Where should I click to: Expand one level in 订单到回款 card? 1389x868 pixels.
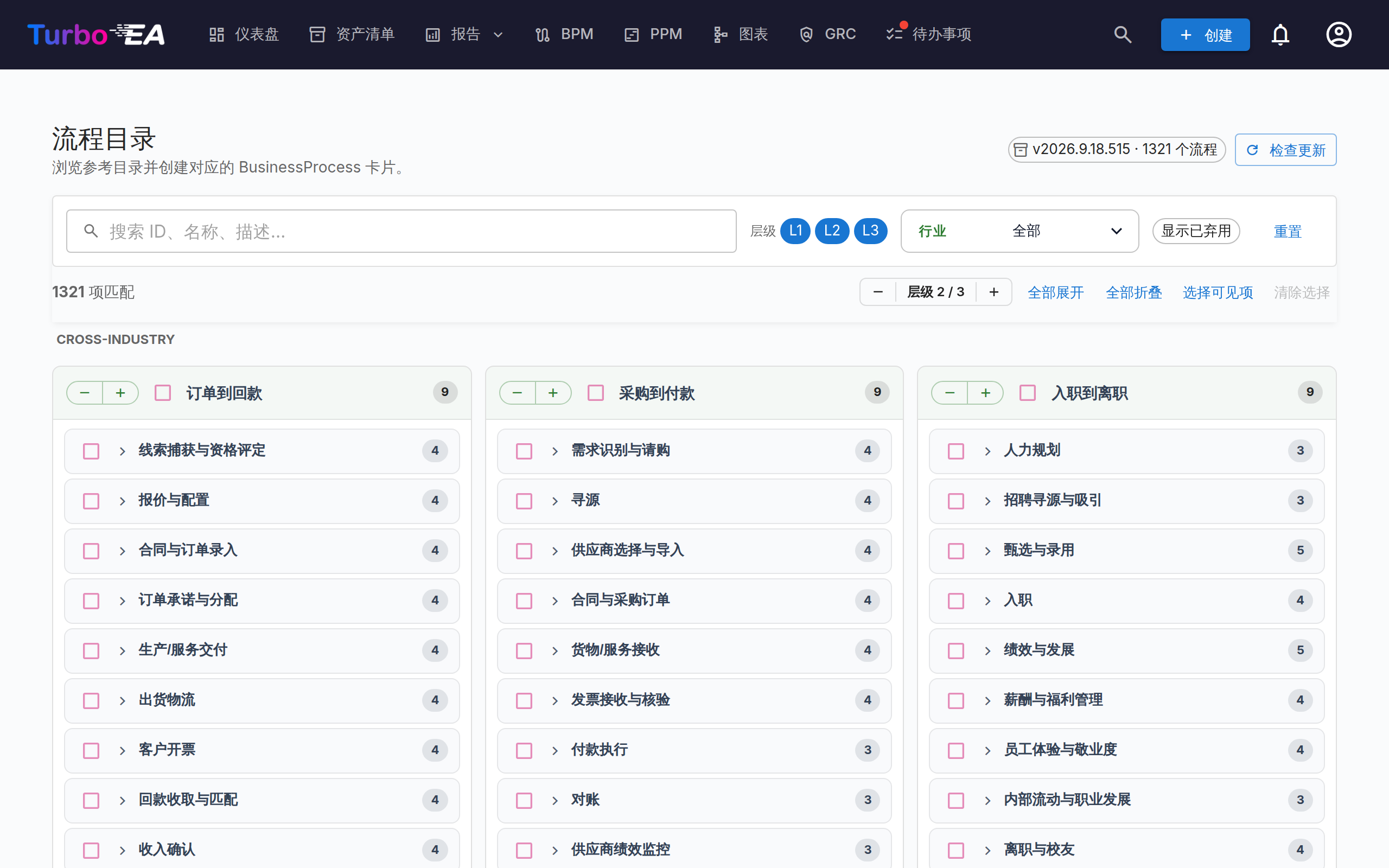[120, 393]
